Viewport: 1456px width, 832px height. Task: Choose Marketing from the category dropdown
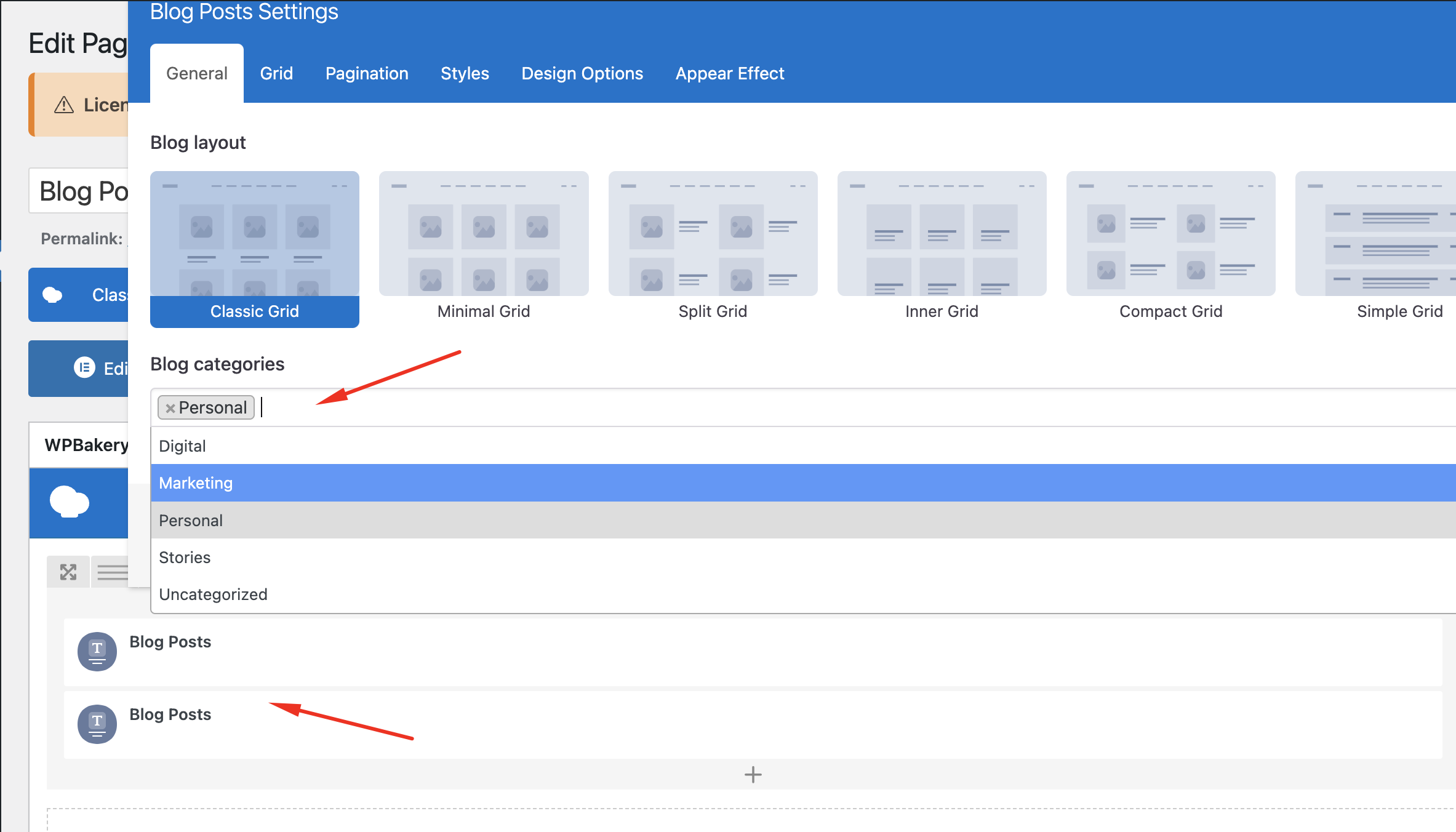(803, 483)
